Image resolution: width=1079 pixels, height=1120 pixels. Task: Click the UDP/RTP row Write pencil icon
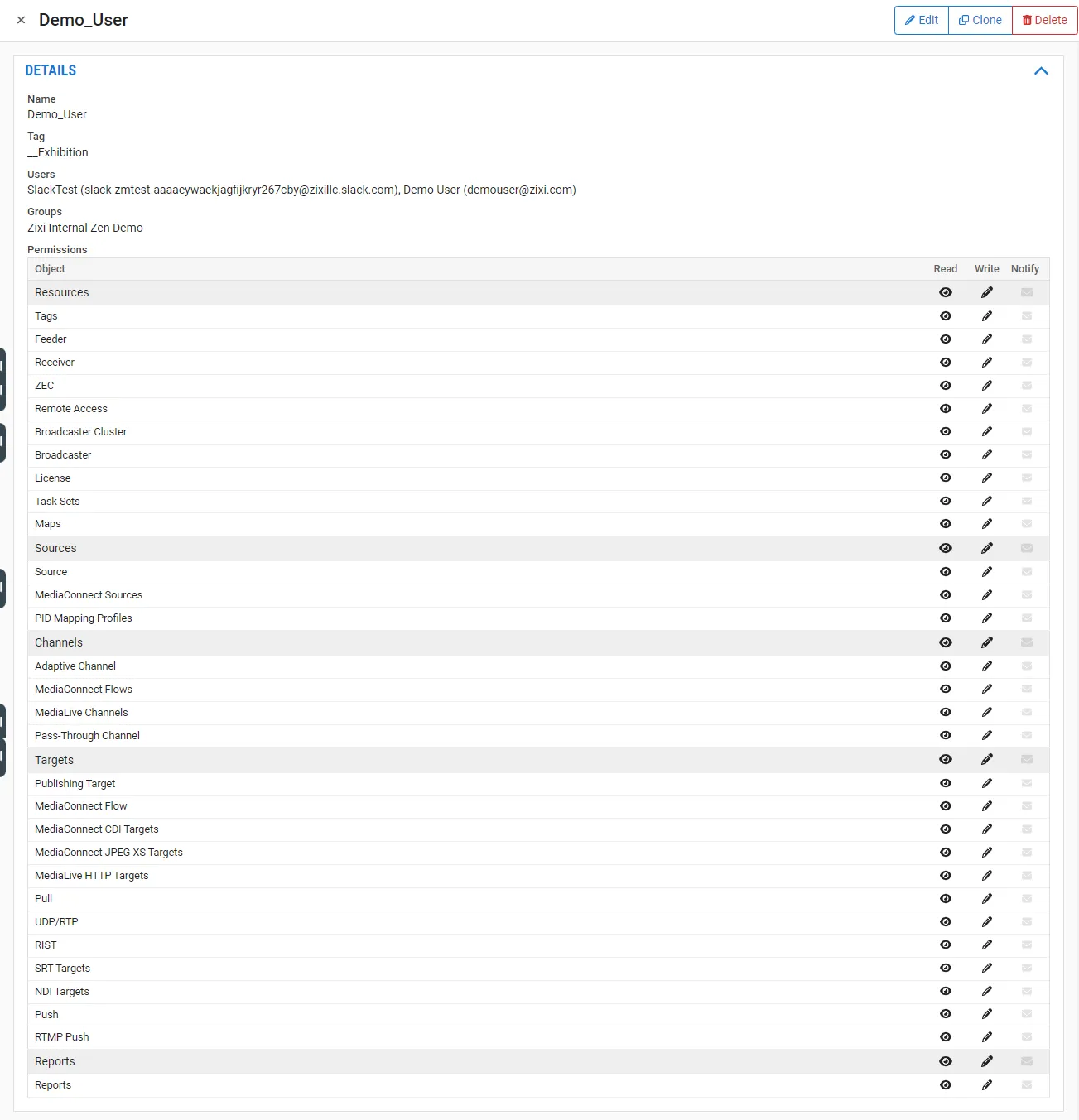987,922
